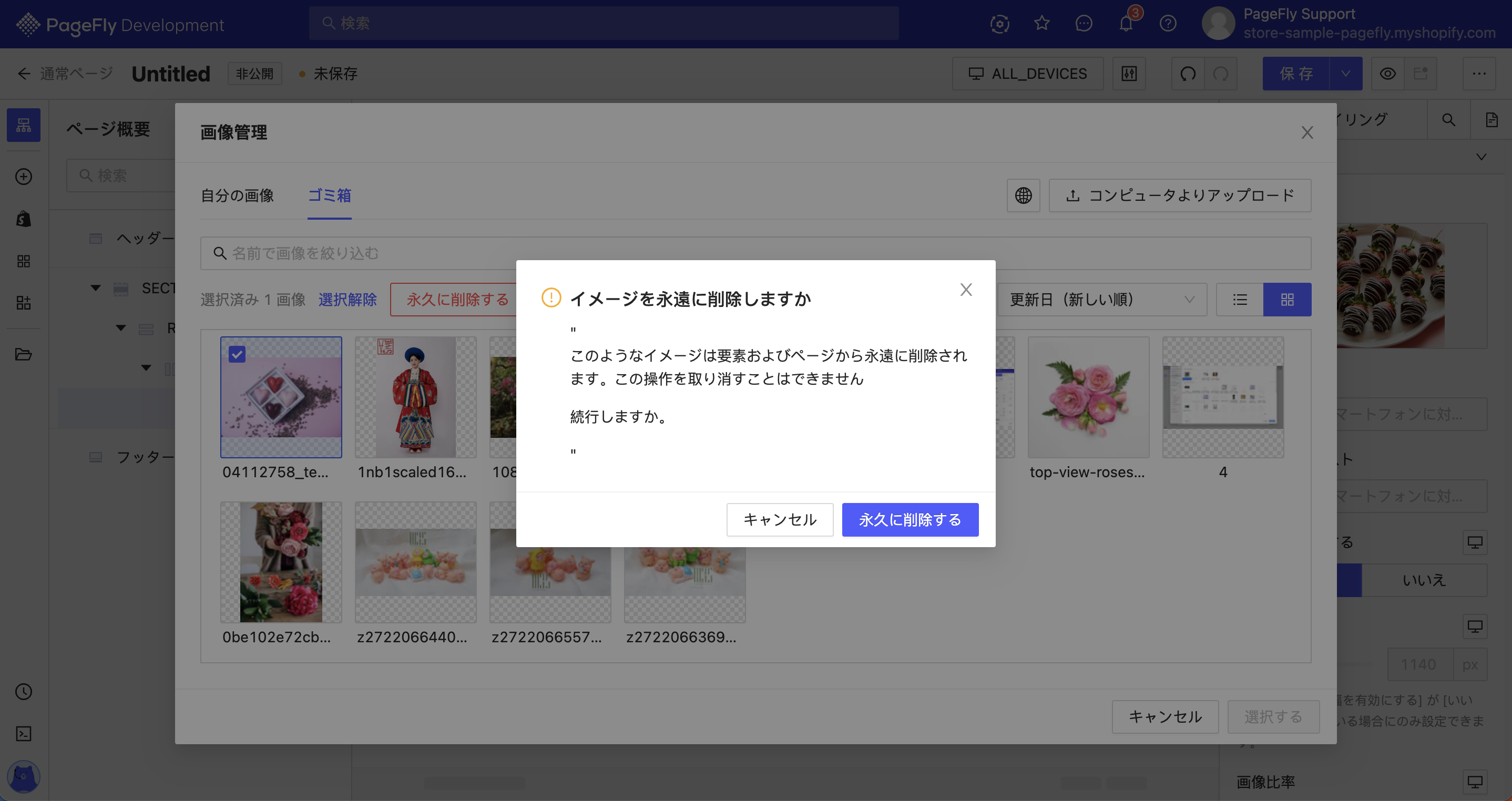
Task: Open the console terminal icon
Action: coord(24,734)
